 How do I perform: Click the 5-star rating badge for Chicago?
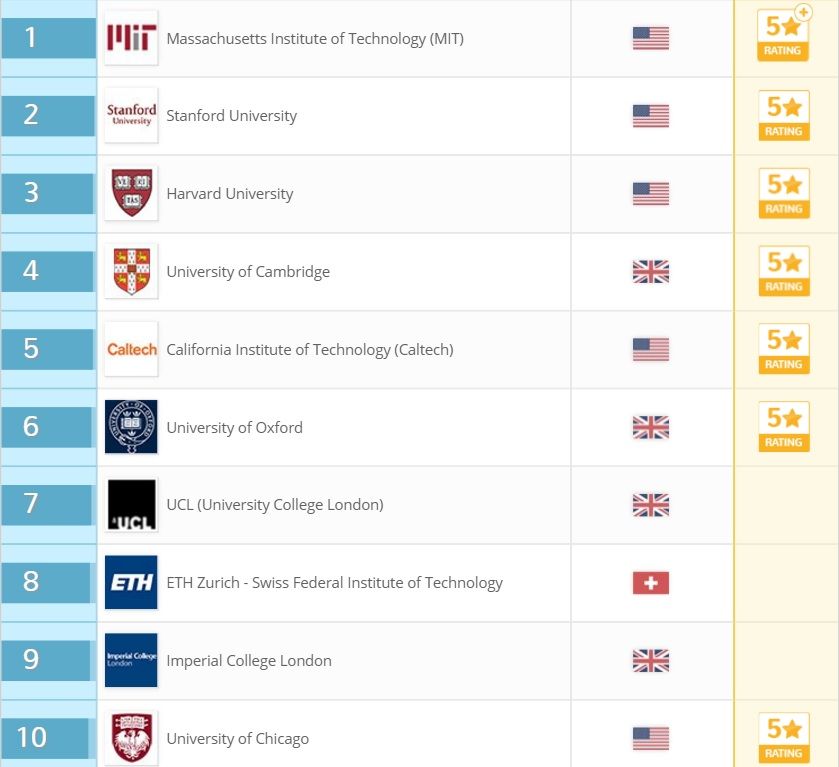(784, 738)
